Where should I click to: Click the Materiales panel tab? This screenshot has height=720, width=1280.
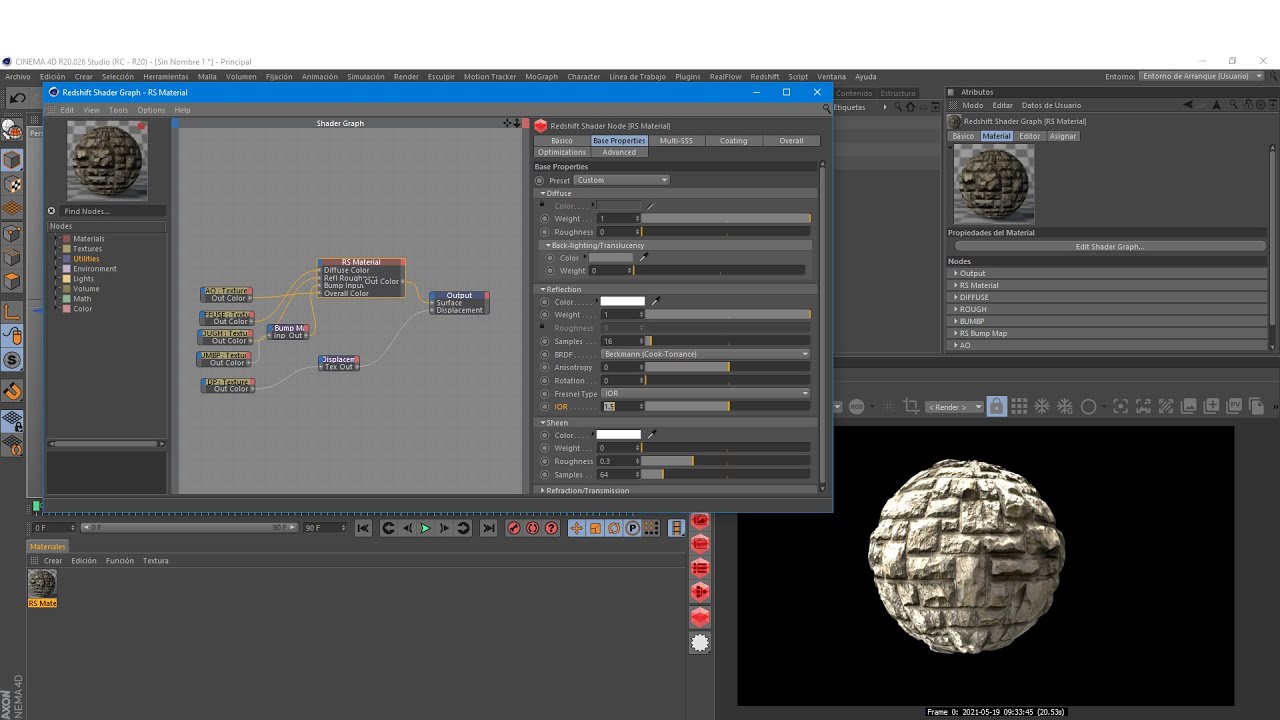coord(47,547)
